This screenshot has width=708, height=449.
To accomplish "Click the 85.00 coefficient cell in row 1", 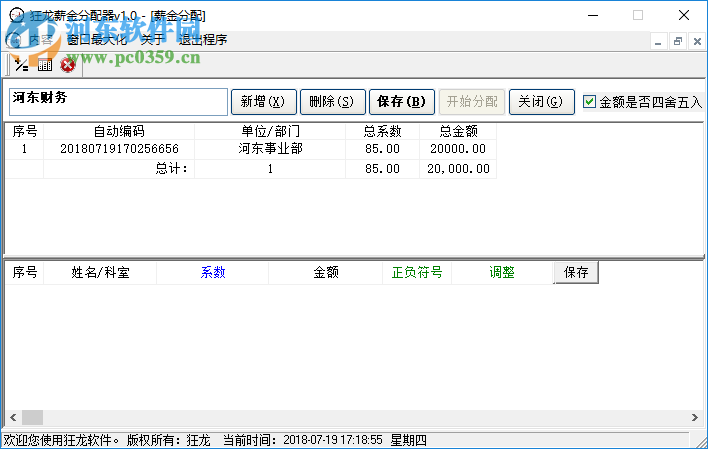I will click(382, 149).
